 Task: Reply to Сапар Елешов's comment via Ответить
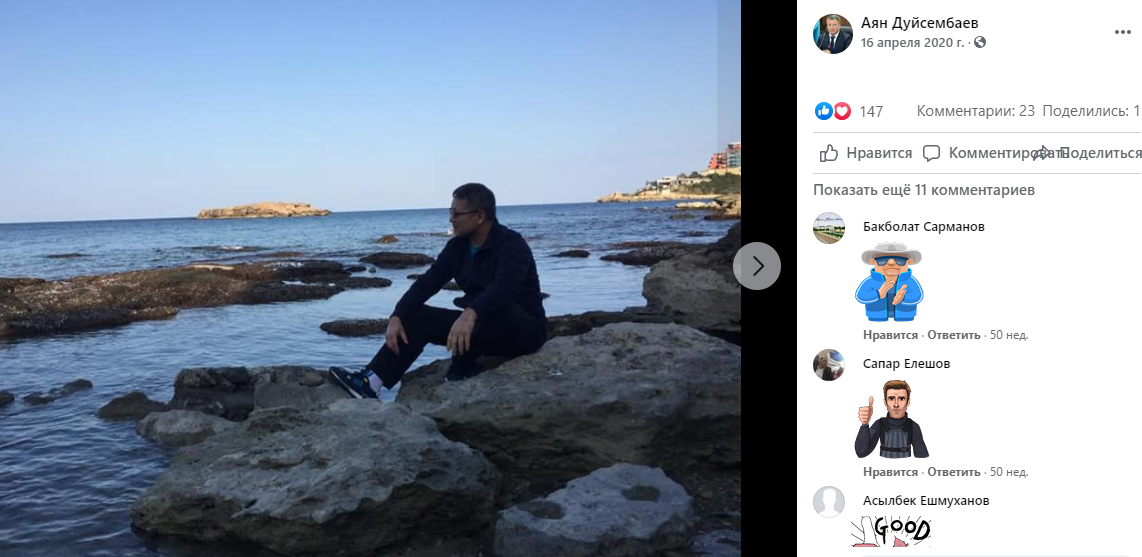pos(954,472)
